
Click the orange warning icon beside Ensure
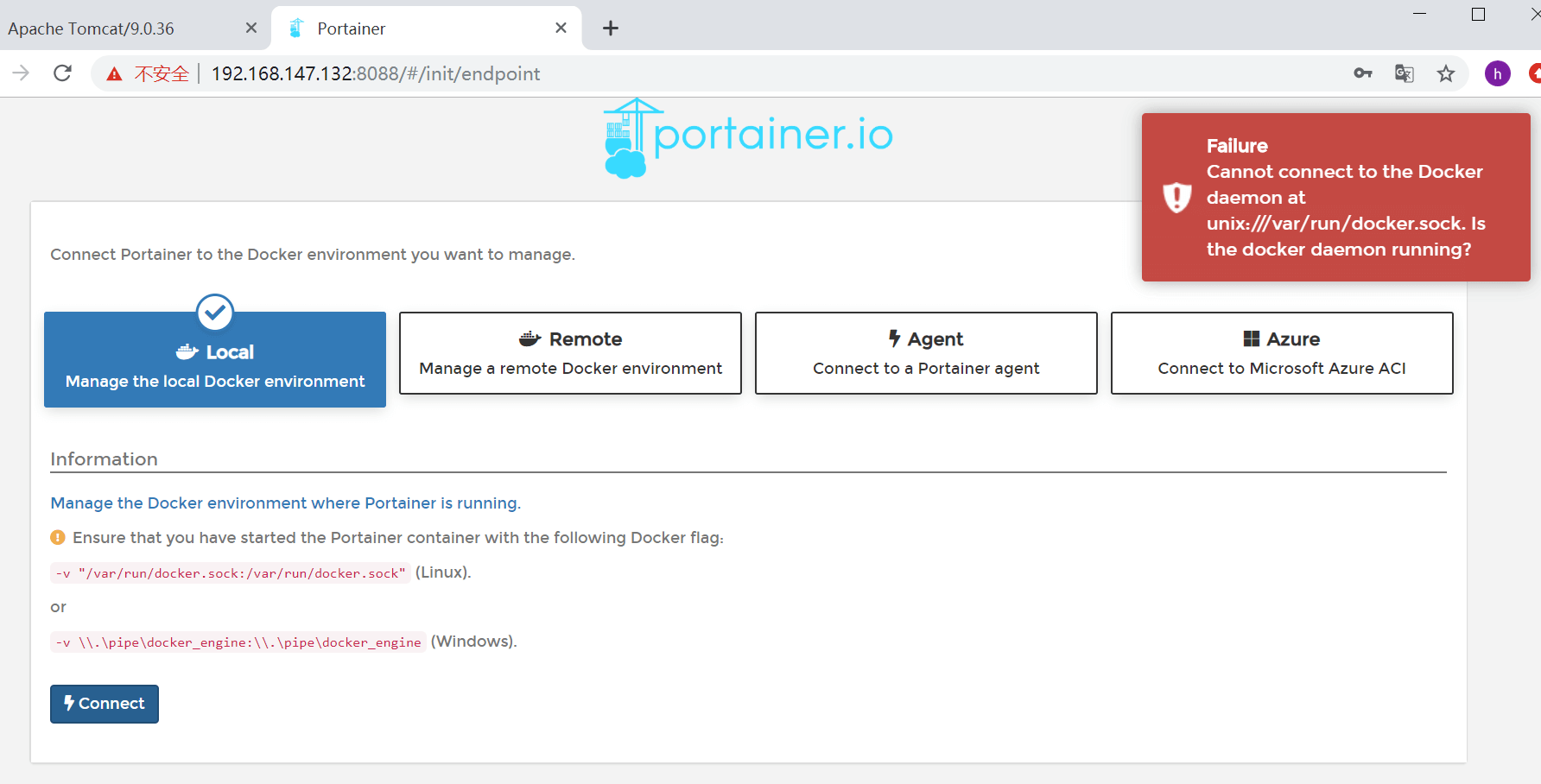pyautogui.click(x=58, y=537)
